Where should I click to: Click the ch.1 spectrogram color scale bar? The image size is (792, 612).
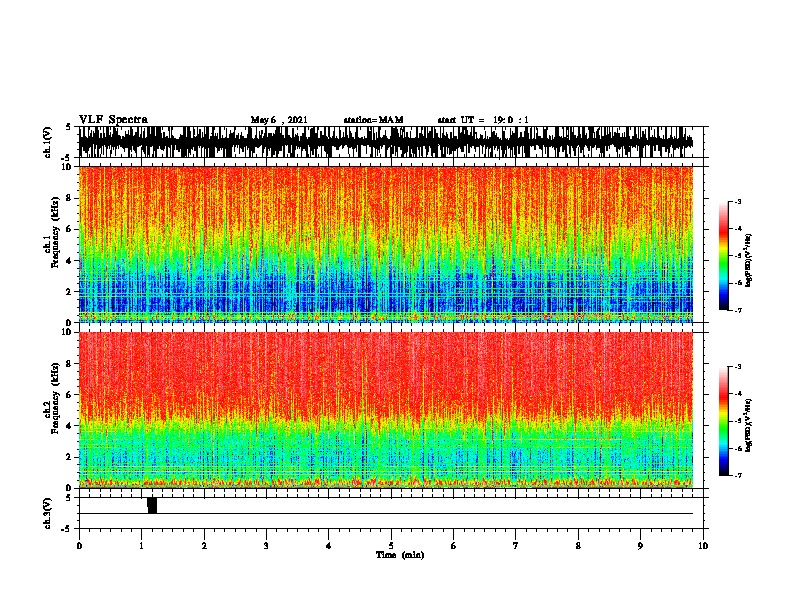point(724,256)
